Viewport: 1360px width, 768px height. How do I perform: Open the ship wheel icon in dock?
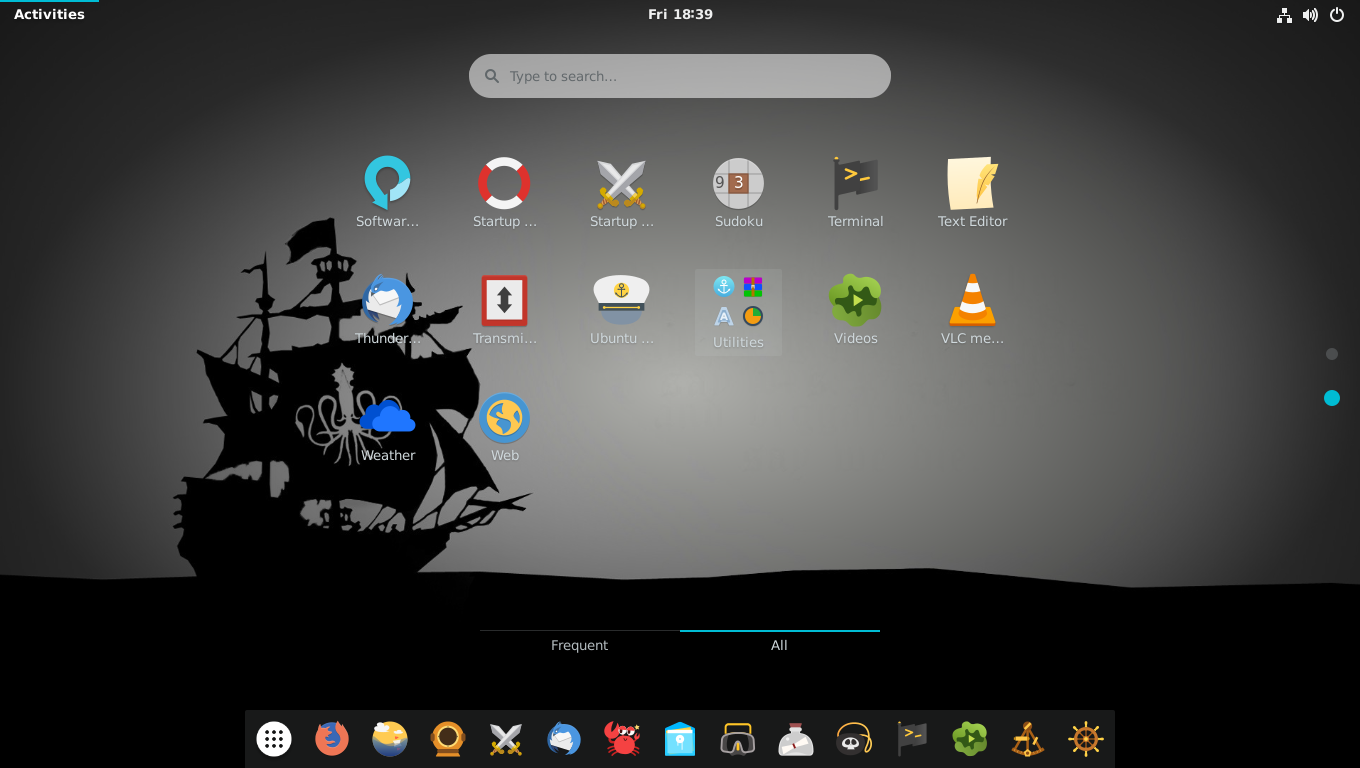point(1086,739)
